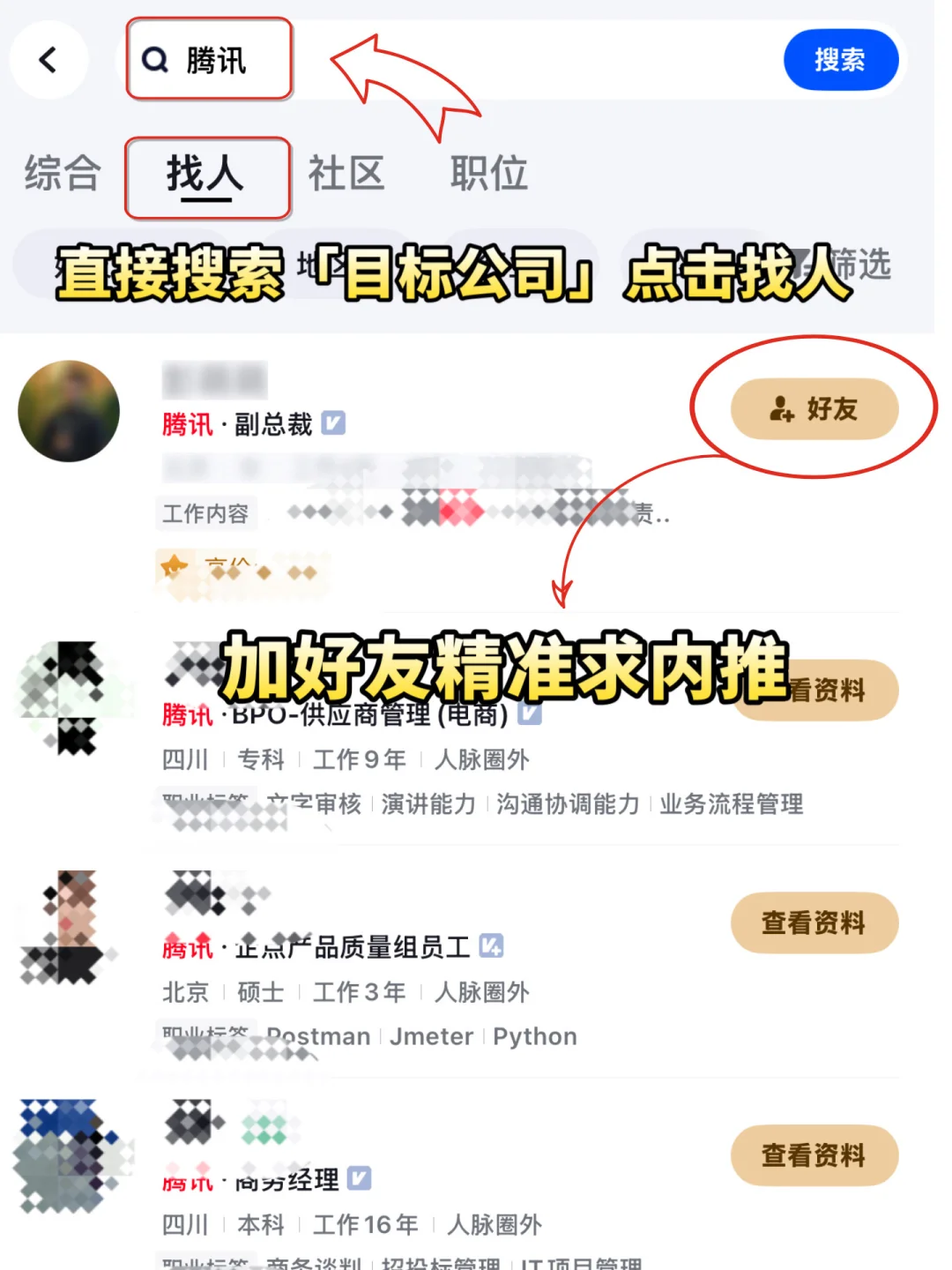Tap the blue 搜索 button
The height and width of the screenshot is (1270, 952).
840,60
